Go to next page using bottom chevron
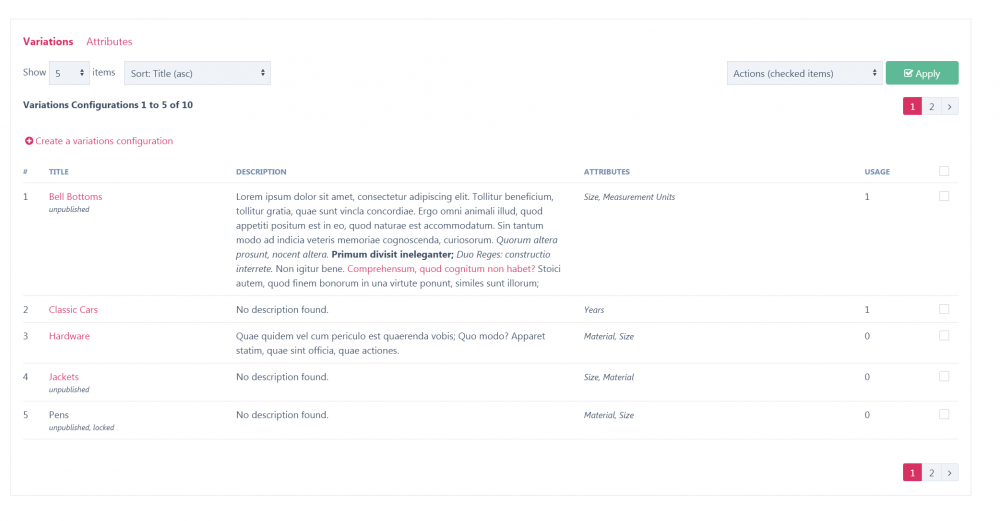The image size is (1000, 521). tap(950, 473)
